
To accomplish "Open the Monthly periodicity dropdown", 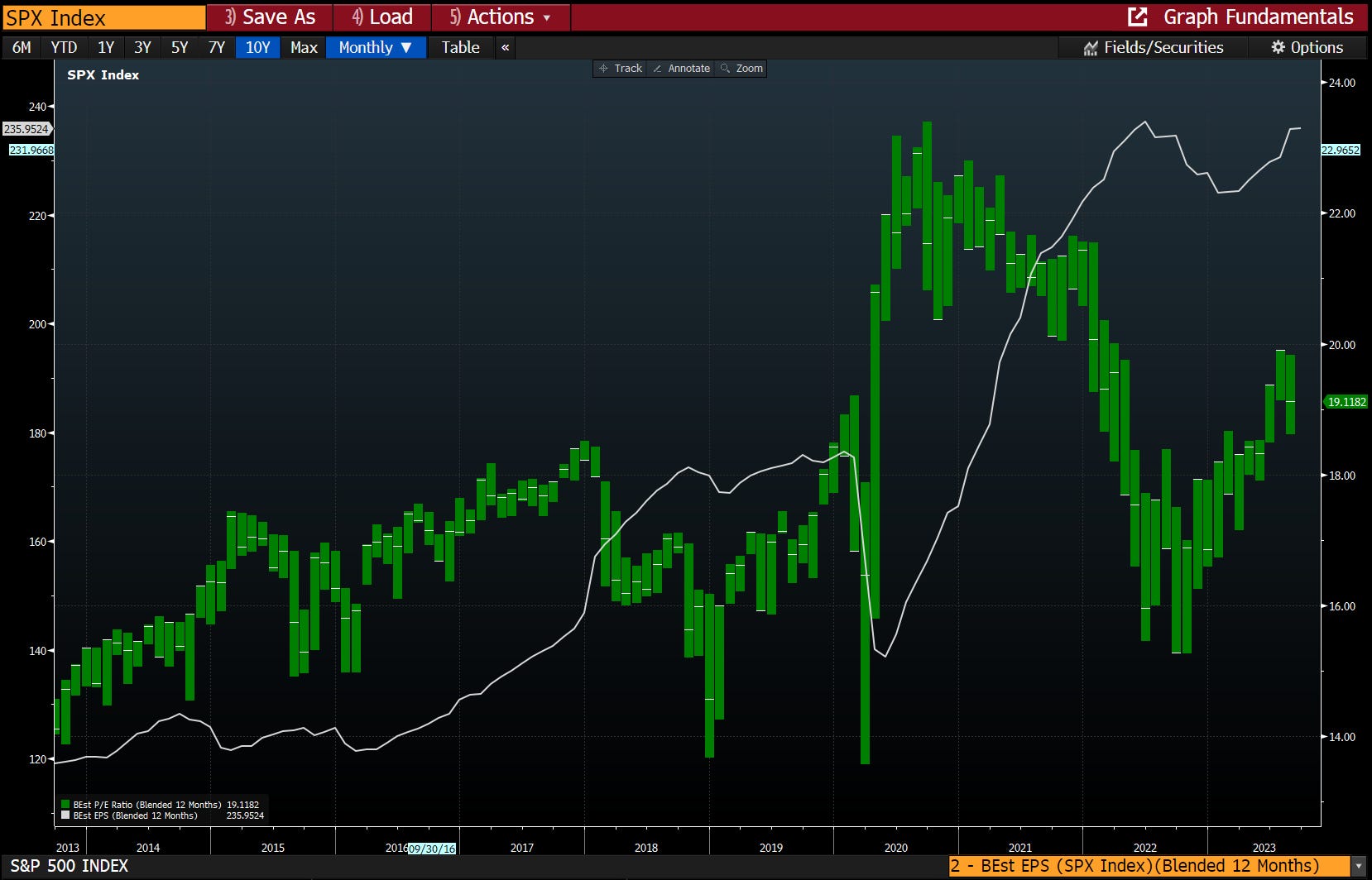I will pyautogui.click(x=377, y=47).
